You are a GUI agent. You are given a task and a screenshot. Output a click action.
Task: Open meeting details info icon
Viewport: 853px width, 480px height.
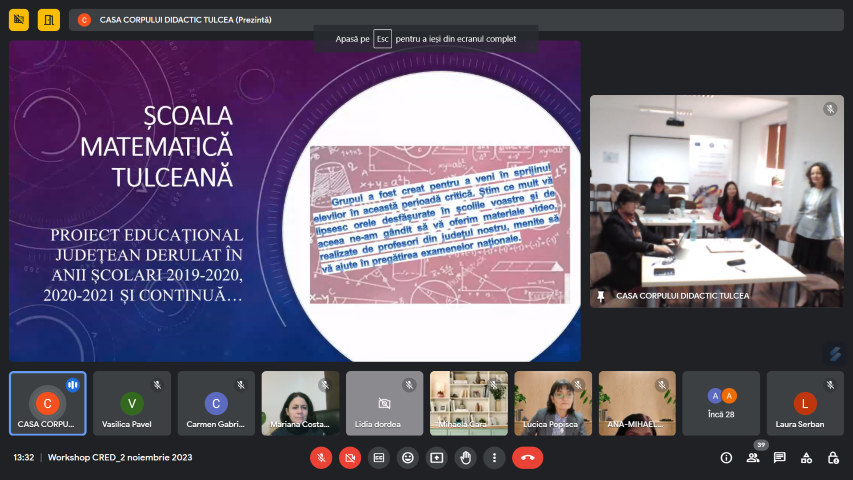pyautogui.click(x=726, y=457)
